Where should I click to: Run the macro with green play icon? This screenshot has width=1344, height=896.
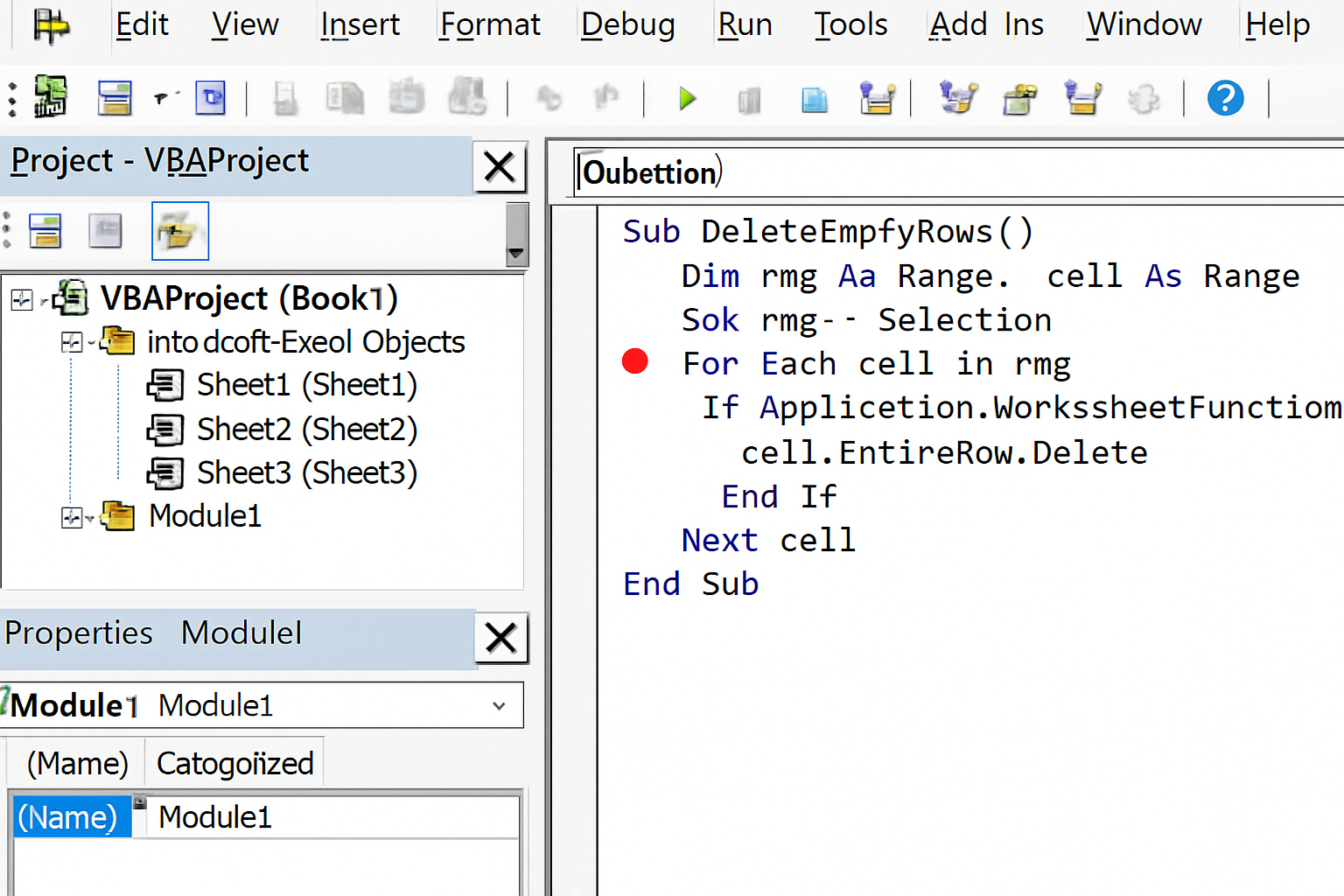click(688, 98)
